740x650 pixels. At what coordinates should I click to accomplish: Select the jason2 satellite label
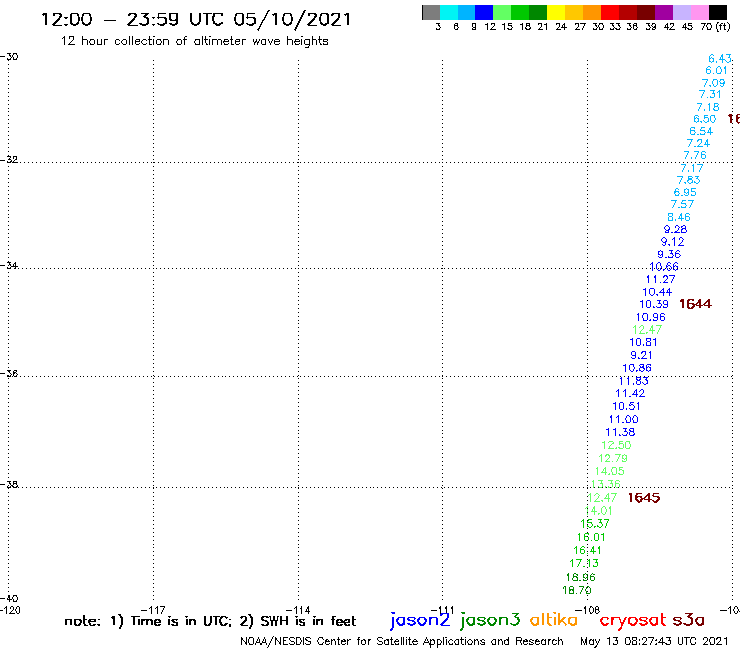[x=420, y=620]
